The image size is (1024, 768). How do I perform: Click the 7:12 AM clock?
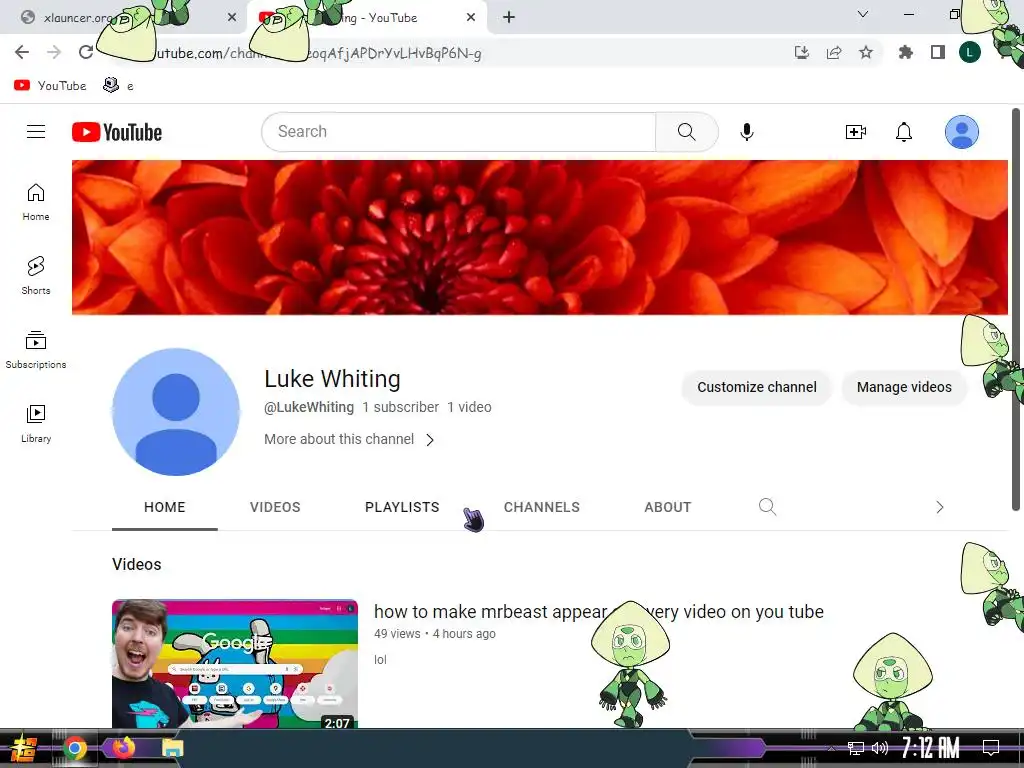pyautogui.click(x=930, y=748)
